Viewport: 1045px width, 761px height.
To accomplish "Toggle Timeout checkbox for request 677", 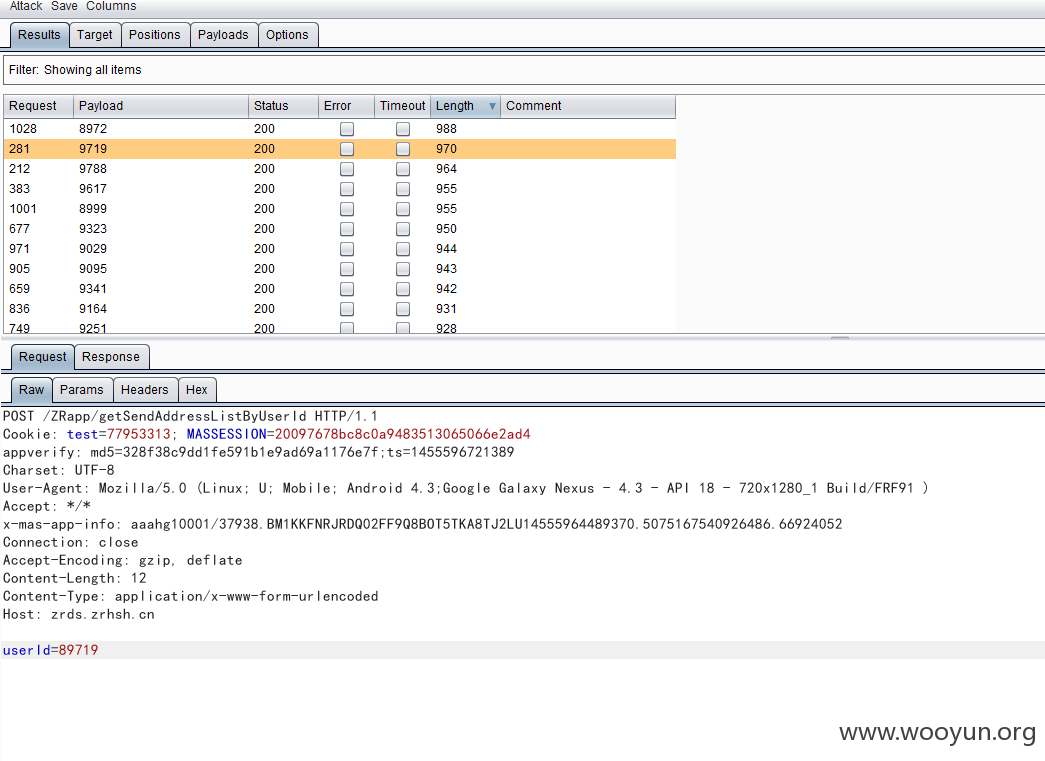I will (403, 229).
